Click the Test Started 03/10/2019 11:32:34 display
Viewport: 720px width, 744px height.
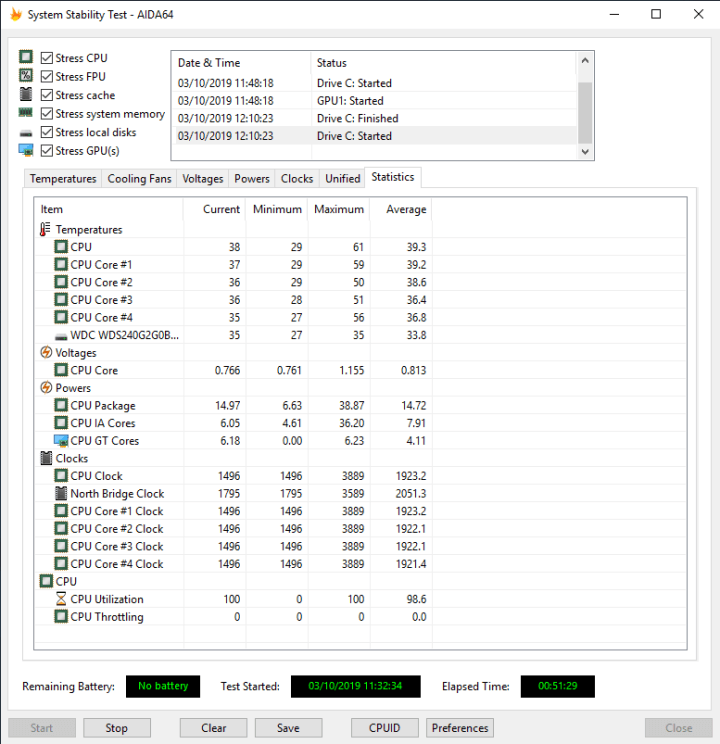click(x=355, y=686)
